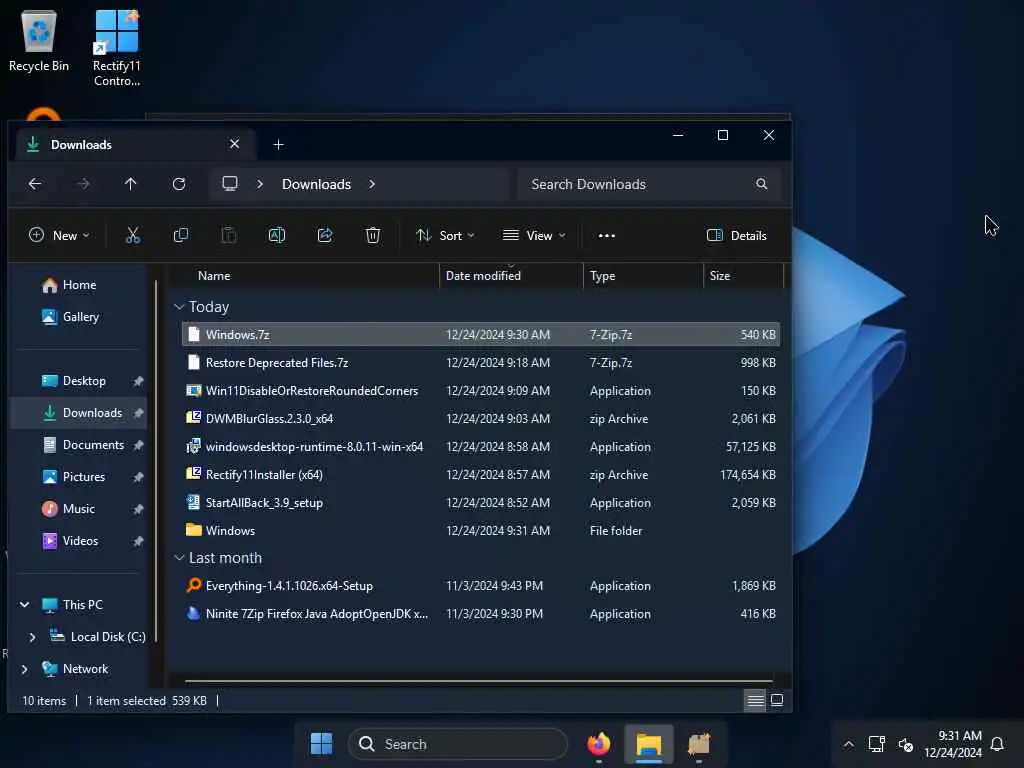Switch to details list view icon in status bar
Image resolution: width=1024 pixels, height=768 pixels.
[x=755, y=701]
